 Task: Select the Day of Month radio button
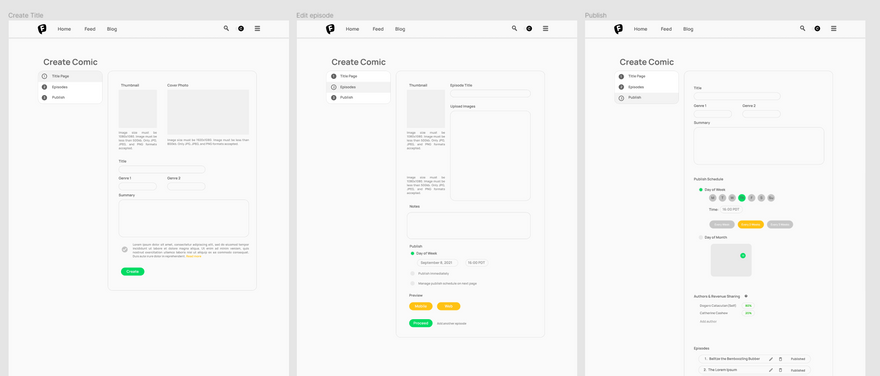click(701, 237)
